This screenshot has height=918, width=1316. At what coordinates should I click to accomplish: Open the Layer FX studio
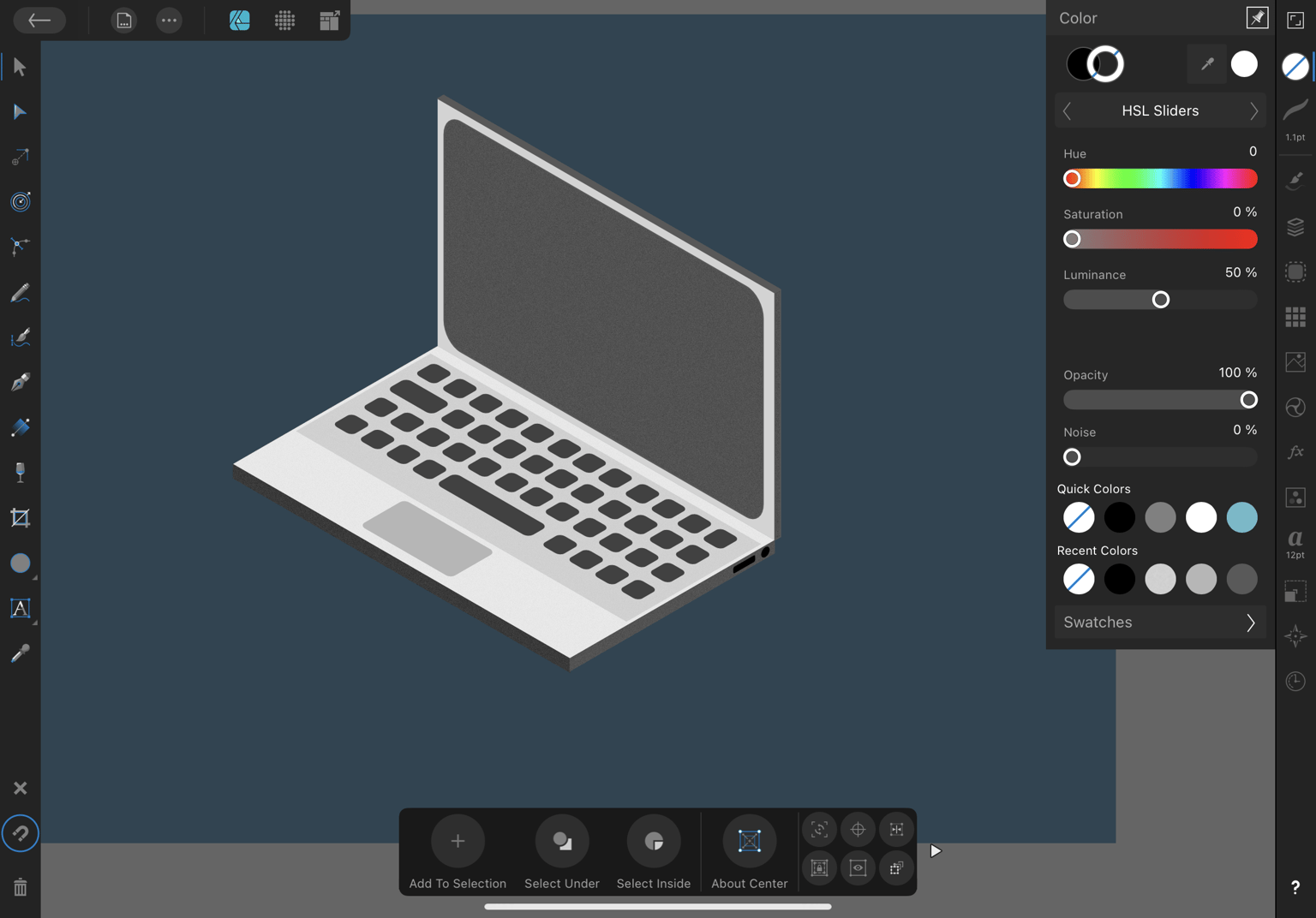point(1295,452)
